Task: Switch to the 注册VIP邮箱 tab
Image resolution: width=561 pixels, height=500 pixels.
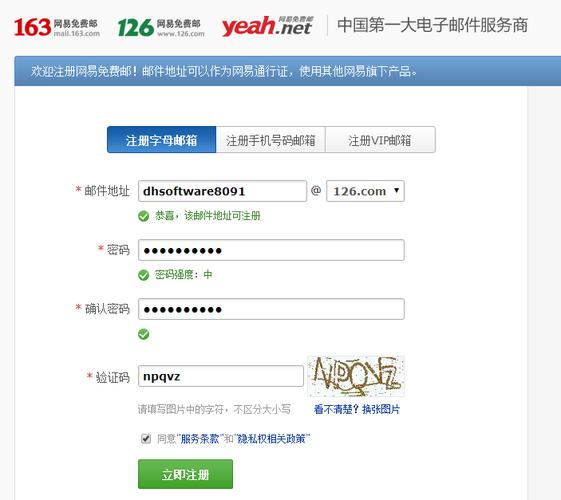Action: pos(380,140)
